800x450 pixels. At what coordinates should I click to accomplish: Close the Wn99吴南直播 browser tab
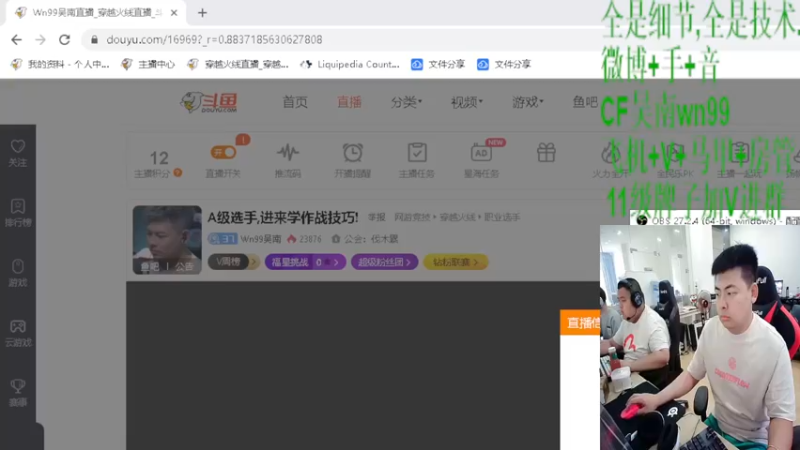coord(174,13)
